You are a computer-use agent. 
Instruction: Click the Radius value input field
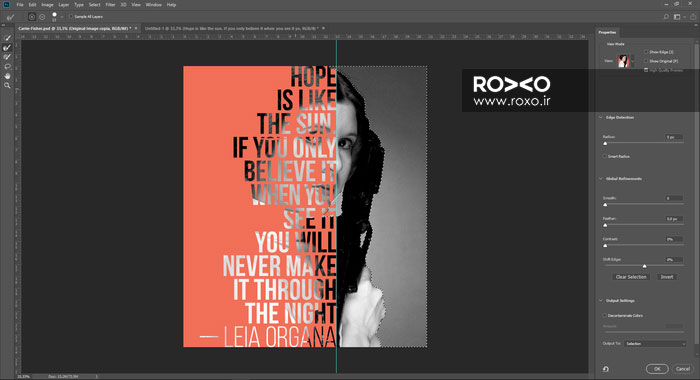pos(674,137)
